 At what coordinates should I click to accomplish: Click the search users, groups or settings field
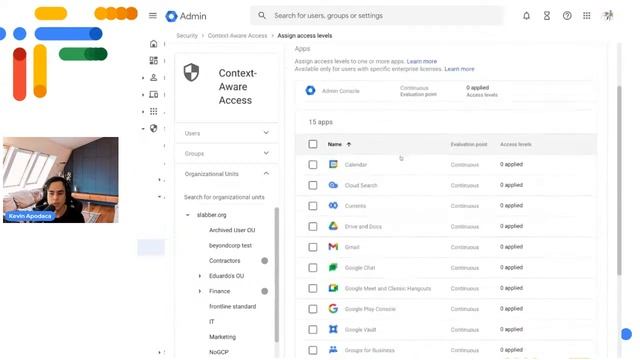[377, 16]
